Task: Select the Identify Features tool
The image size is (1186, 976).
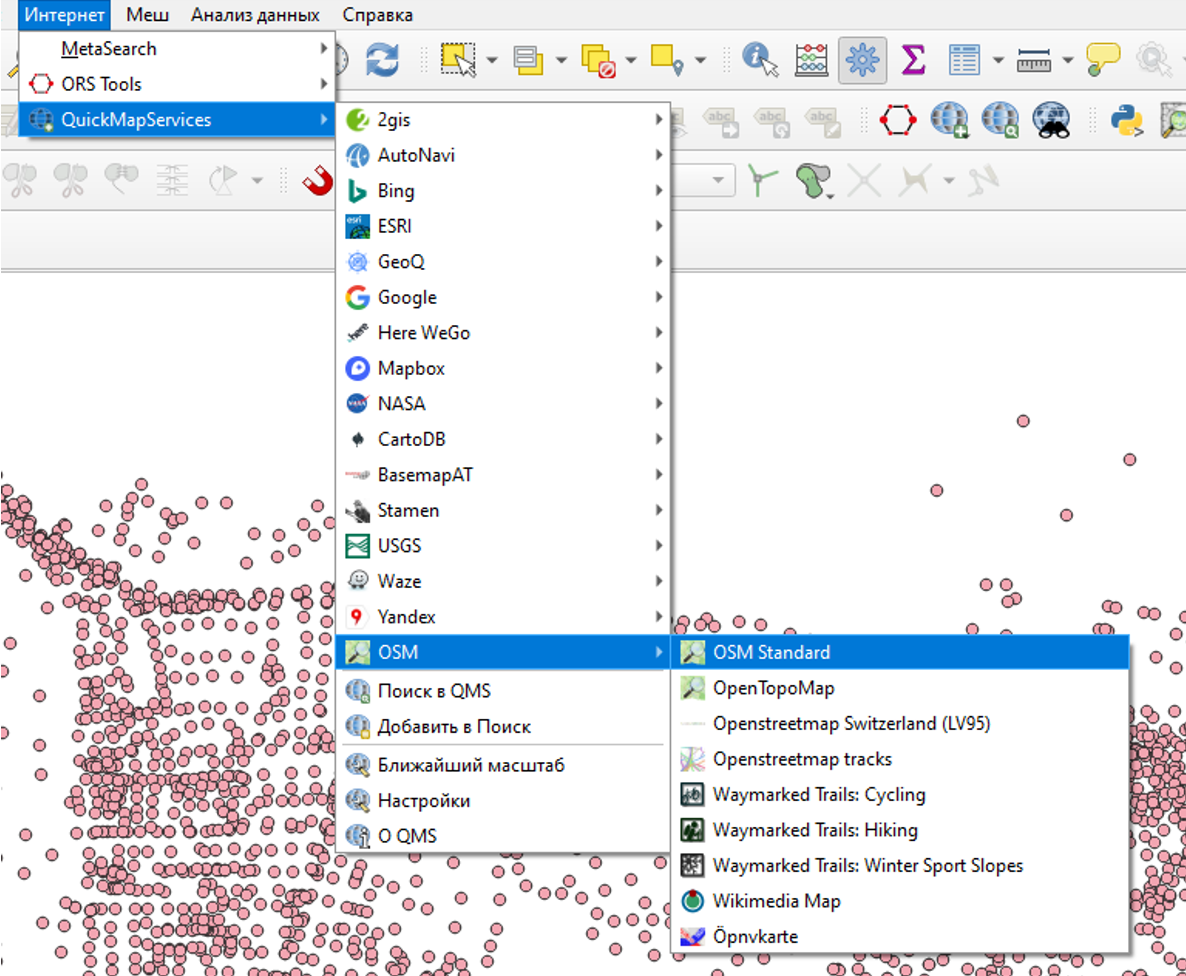Action: tap(762, 60)
